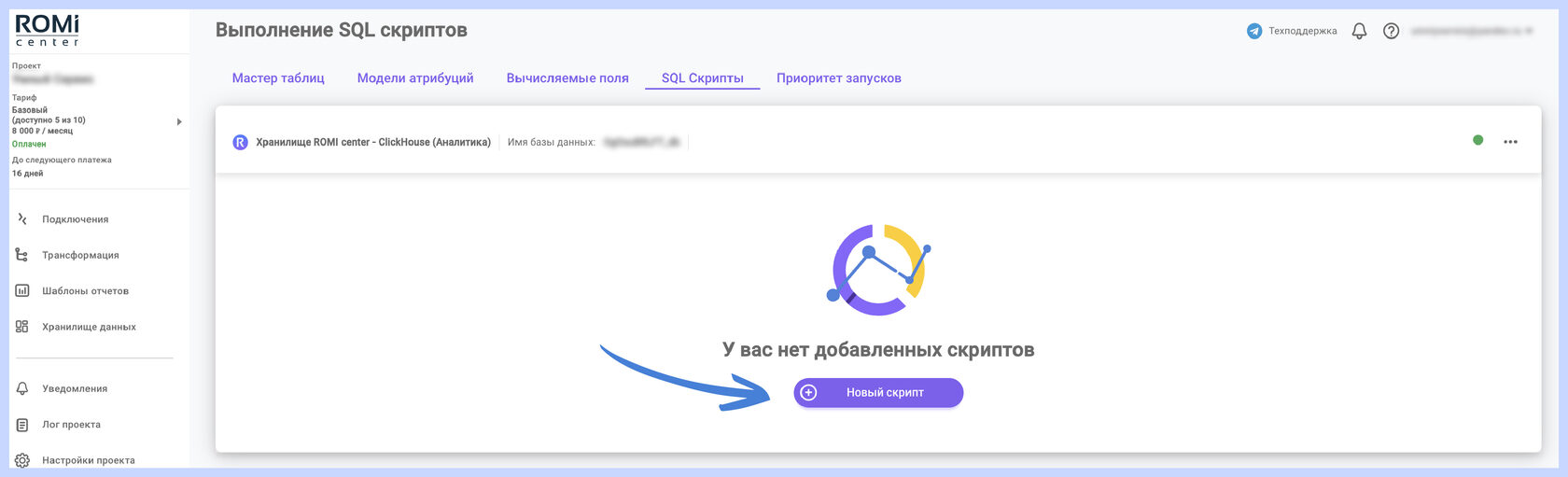The image size is (1568, 477).
Task: Switch to Приоритет запусков tab
Action: coord(839,78)
